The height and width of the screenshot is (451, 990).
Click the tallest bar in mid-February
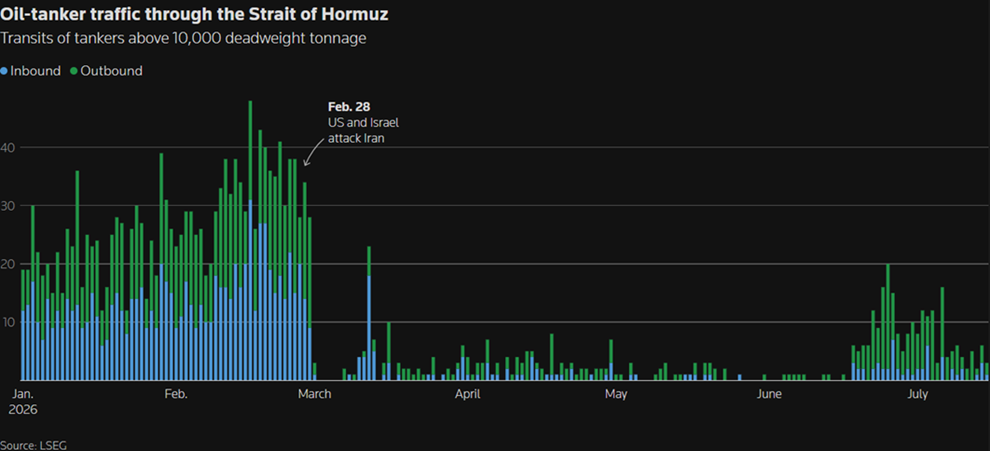251,240
